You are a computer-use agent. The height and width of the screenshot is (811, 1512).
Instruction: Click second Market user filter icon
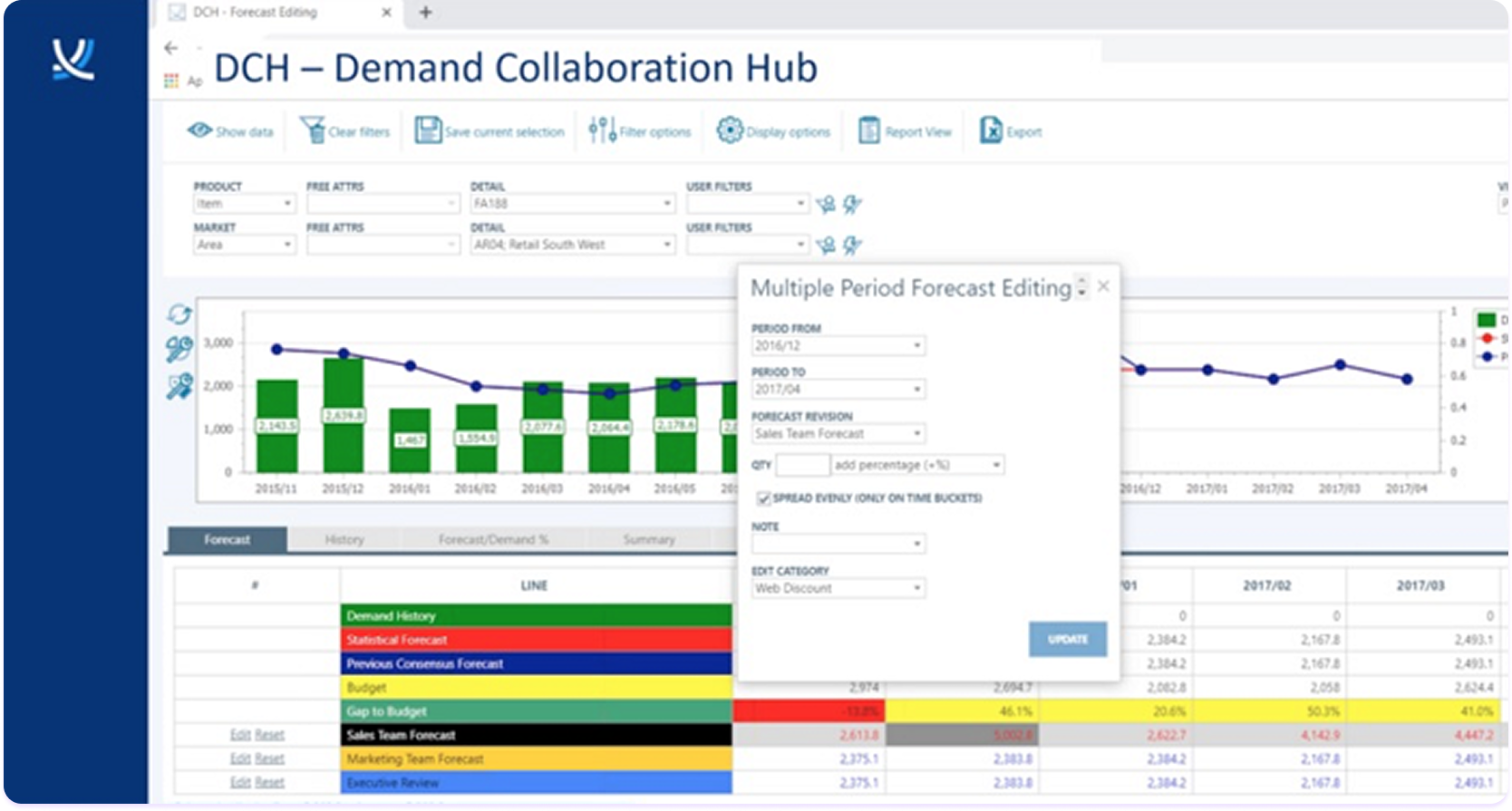pos(852,246)
